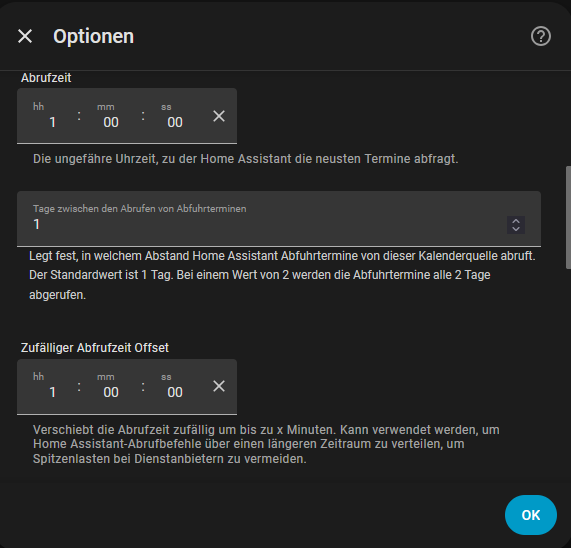This screenshot has width=571, height=548.
Task: Clear the Zufälliger Abrufzeit Offset time value
Action: pyautogui.click(x=219, y=386)
